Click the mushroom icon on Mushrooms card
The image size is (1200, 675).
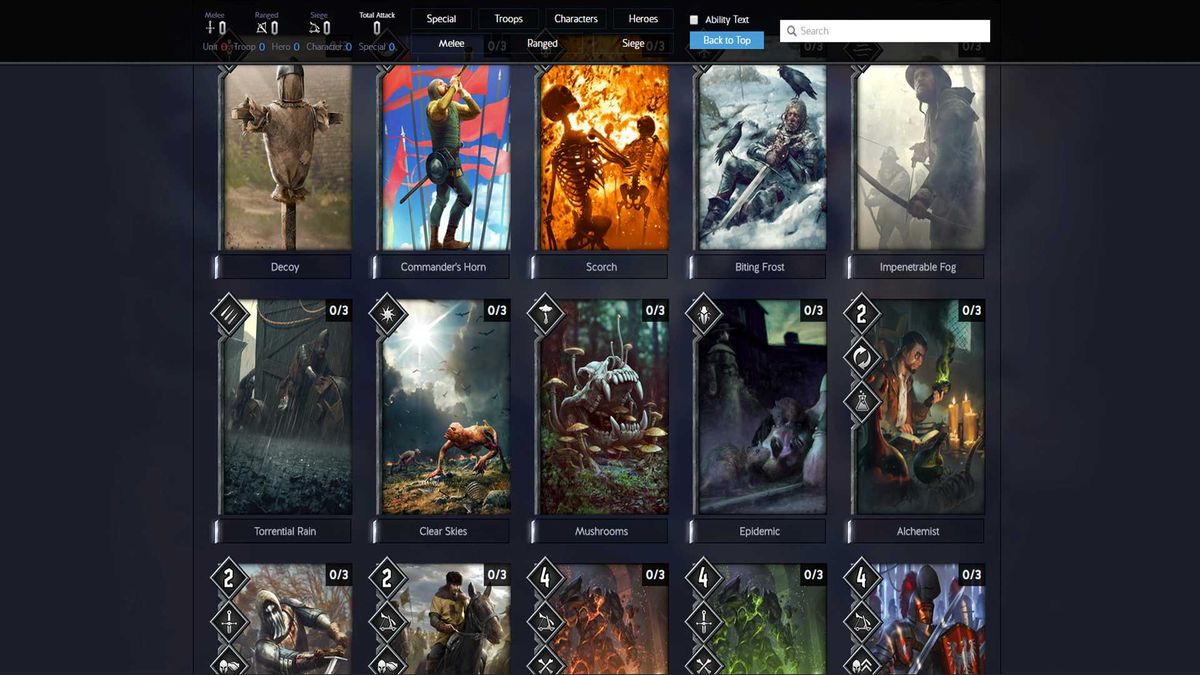pos(545,314)
